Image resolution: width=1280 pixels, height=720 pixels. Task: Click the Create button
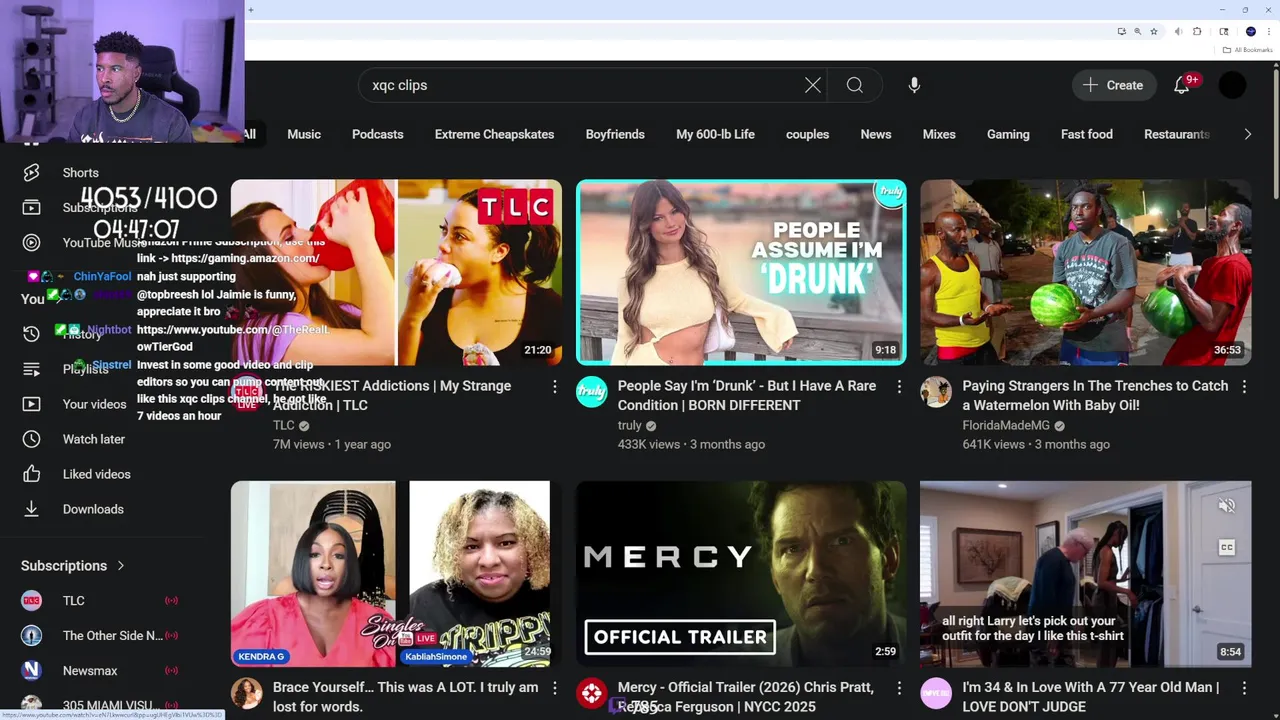[x=1114, y=85]
